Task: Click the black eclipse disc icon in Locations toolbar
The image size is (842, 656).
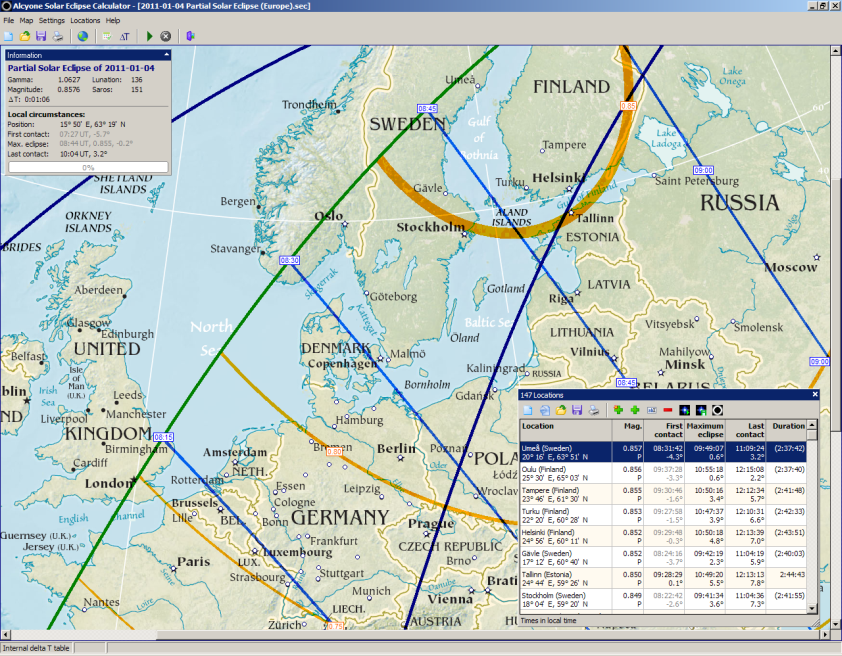Action: (x=717, y=410)
